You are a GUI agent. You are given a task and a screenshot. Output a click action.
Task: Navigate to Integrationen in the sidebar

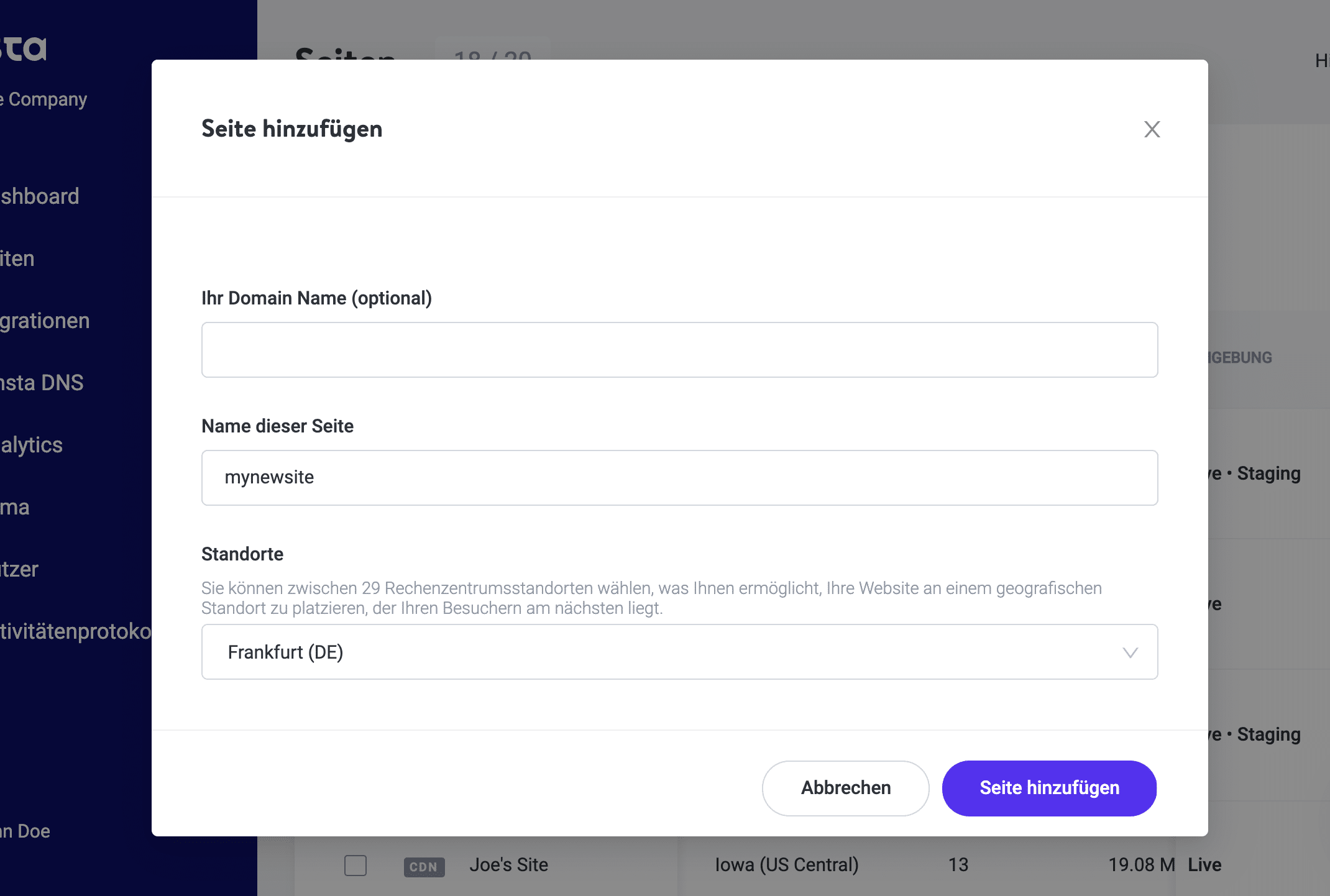coord(44,321)
